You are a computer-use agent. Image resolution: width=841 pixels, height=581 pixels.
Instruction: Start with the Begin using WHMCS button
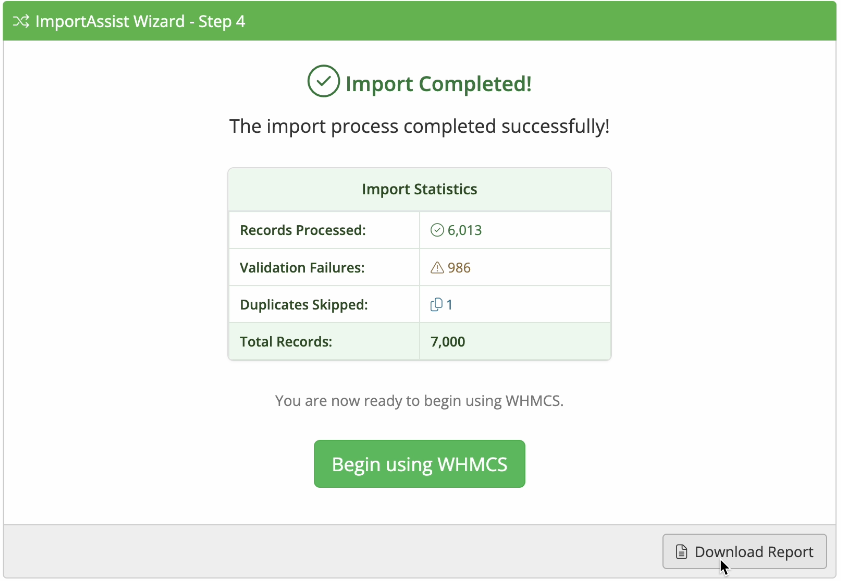coord(419,464)
